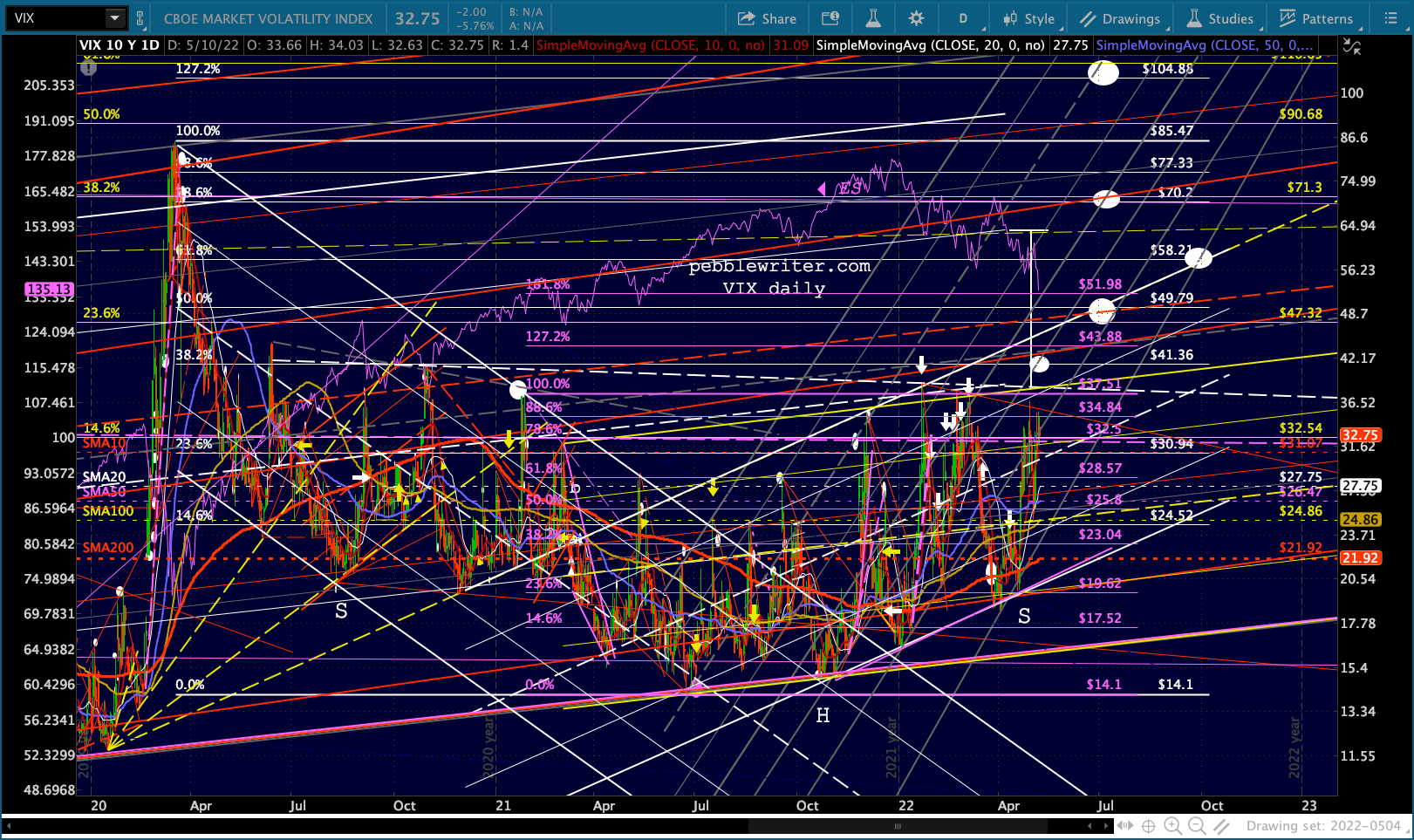This screenshot has height=840, width=1414.
Task: Click the SMA200 label on chart
Action: [108, 548]
